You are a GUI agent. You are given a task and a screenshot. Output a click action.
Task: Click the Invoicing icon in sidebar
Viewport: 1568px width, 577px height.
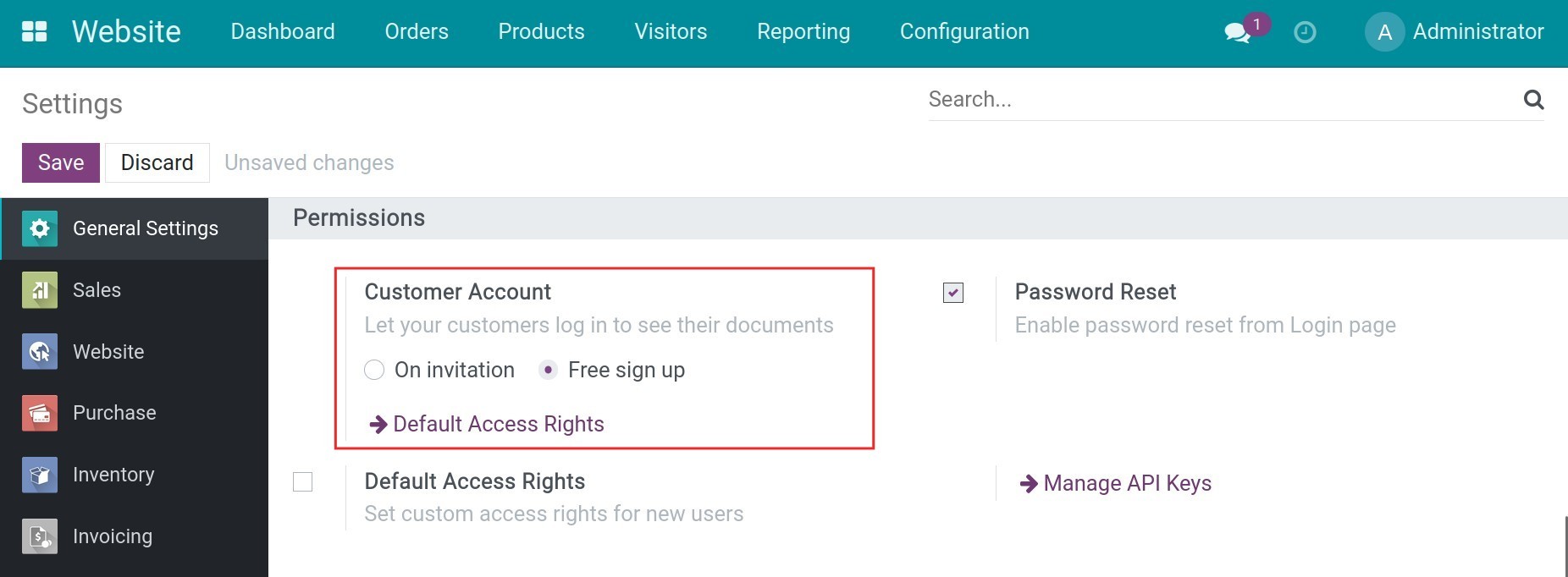[39, 536]
